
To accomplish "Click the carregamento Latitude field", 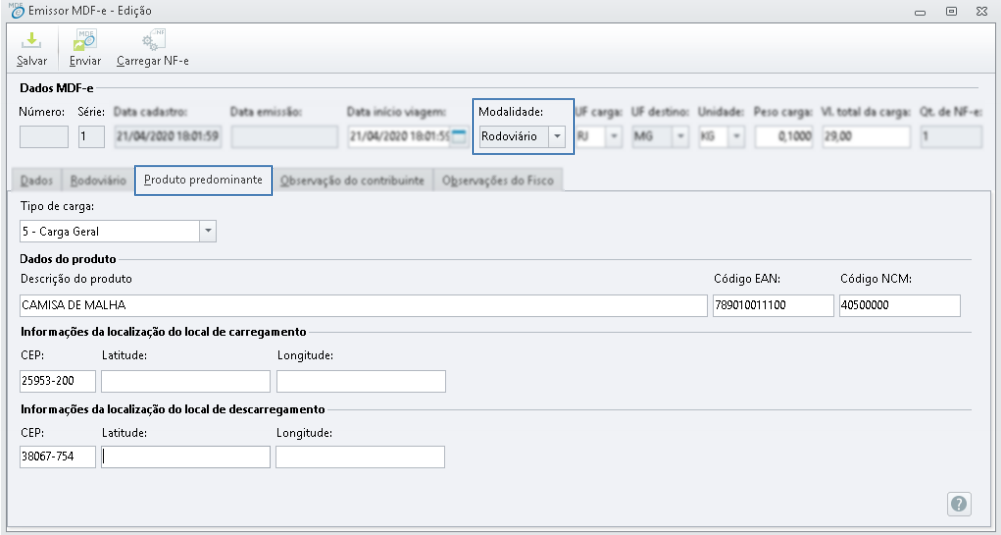I will pyautogui.click(x=186, y=381).
